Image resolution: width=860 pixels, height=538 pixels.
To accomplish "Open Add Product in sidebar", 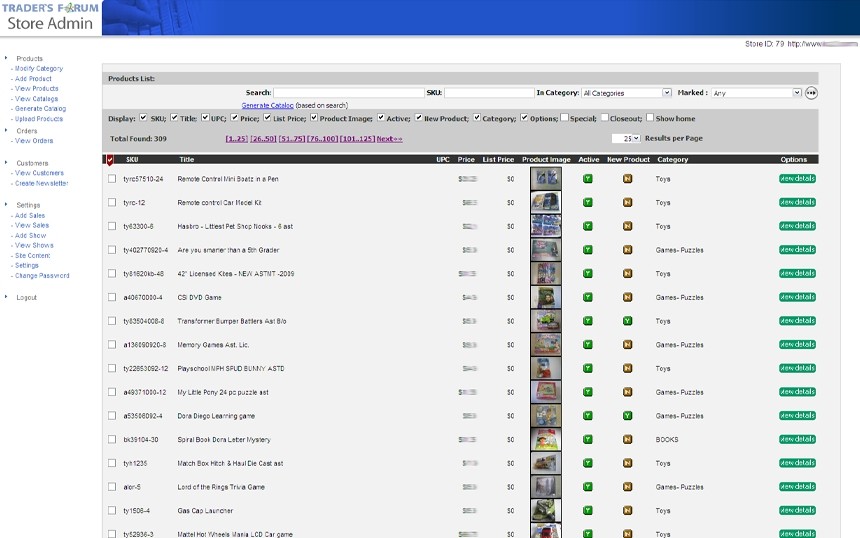I will (x=33, y=78).
